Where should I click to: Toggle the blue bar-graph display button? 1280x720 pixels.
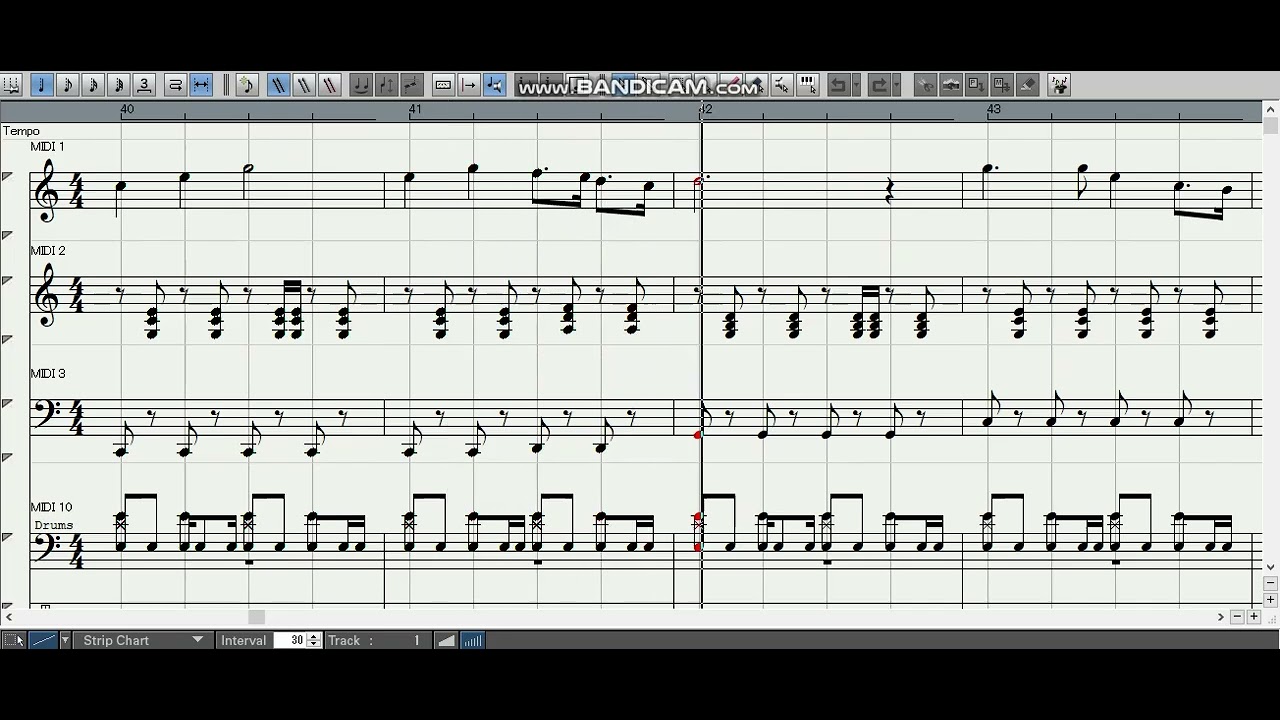[x=472, y=640]
